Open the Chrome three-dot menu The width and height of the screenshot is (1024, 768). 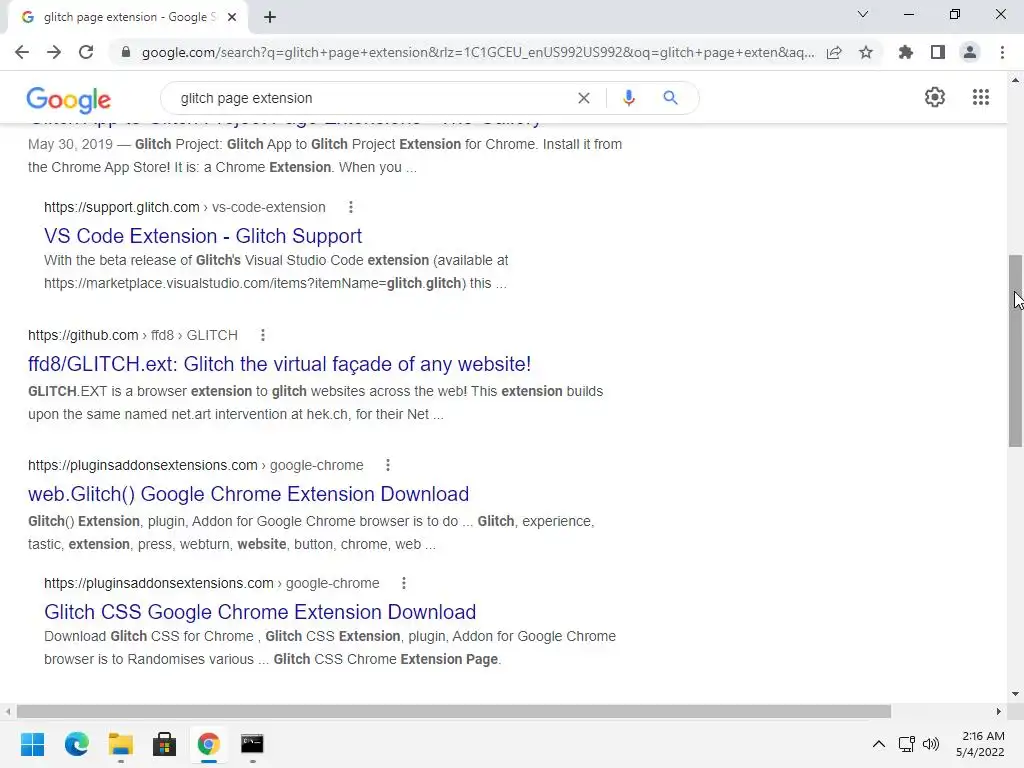point(1002,52)
